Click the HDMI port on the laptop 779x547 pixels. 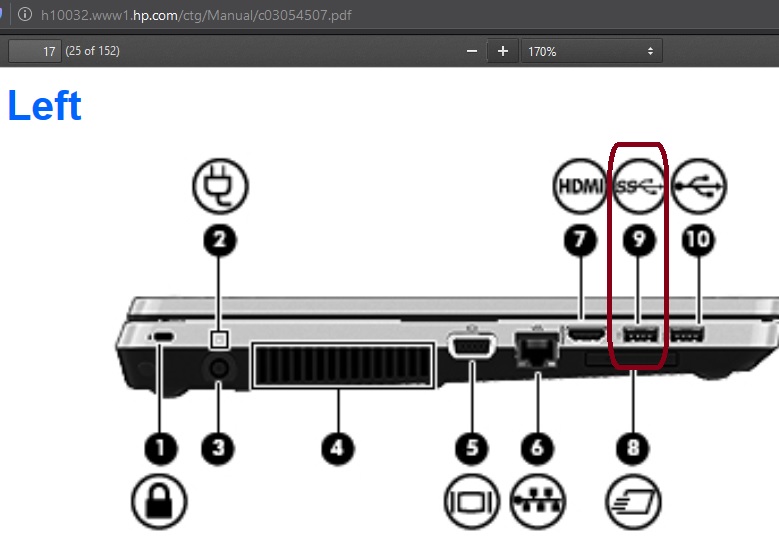click(587, 335)
